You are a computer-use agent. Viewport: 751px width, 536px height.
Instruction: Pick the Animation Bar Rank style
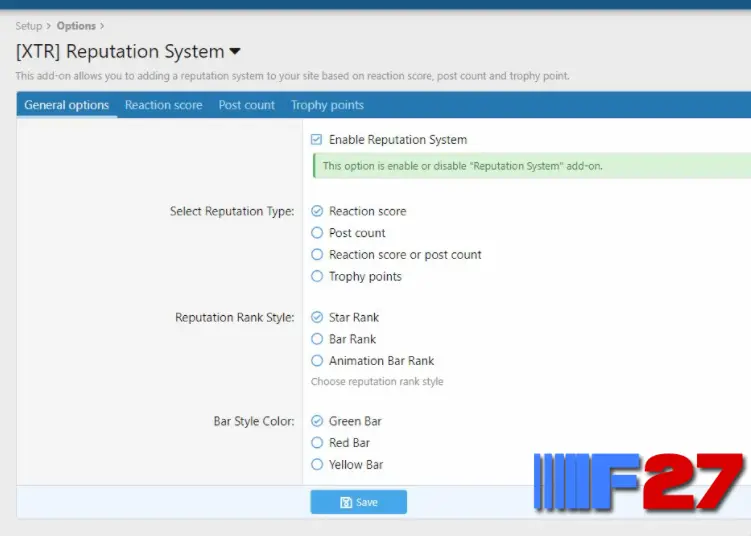pos(317,361)
